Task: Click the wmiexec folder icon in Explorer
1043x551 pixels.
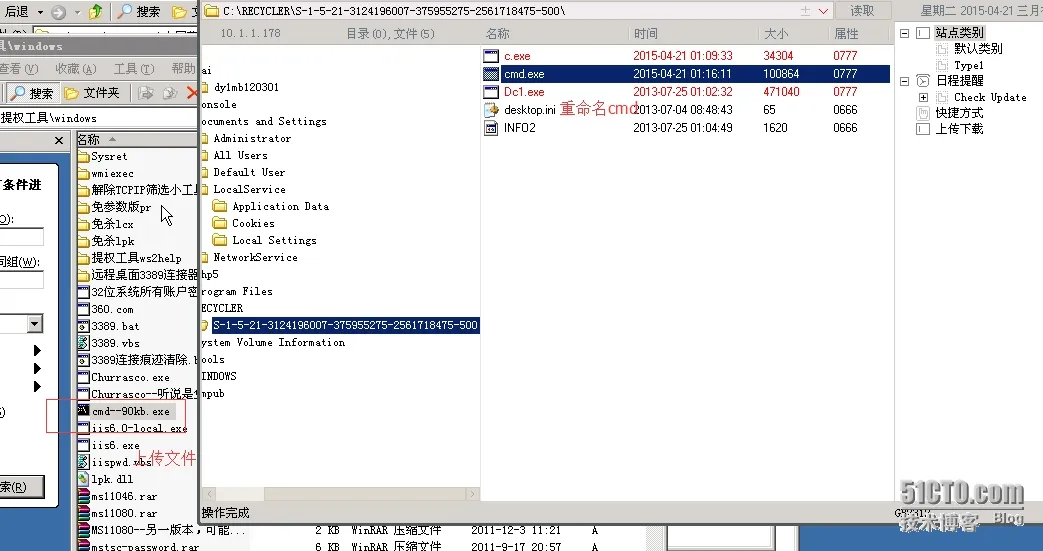Action: (x=83, y=174)
